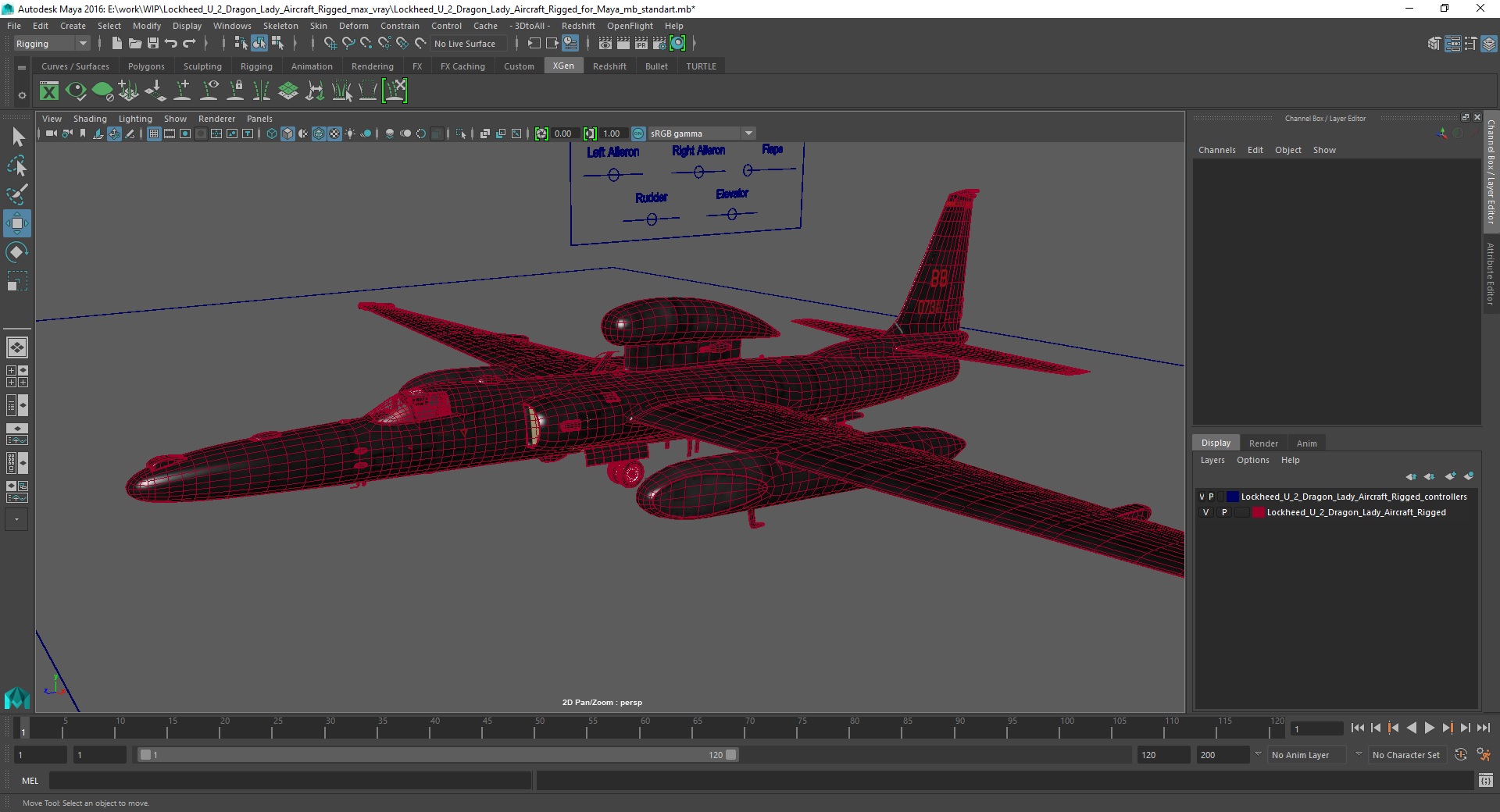Click the MEL command input field
1500x812 pixels.
(290, 780)
